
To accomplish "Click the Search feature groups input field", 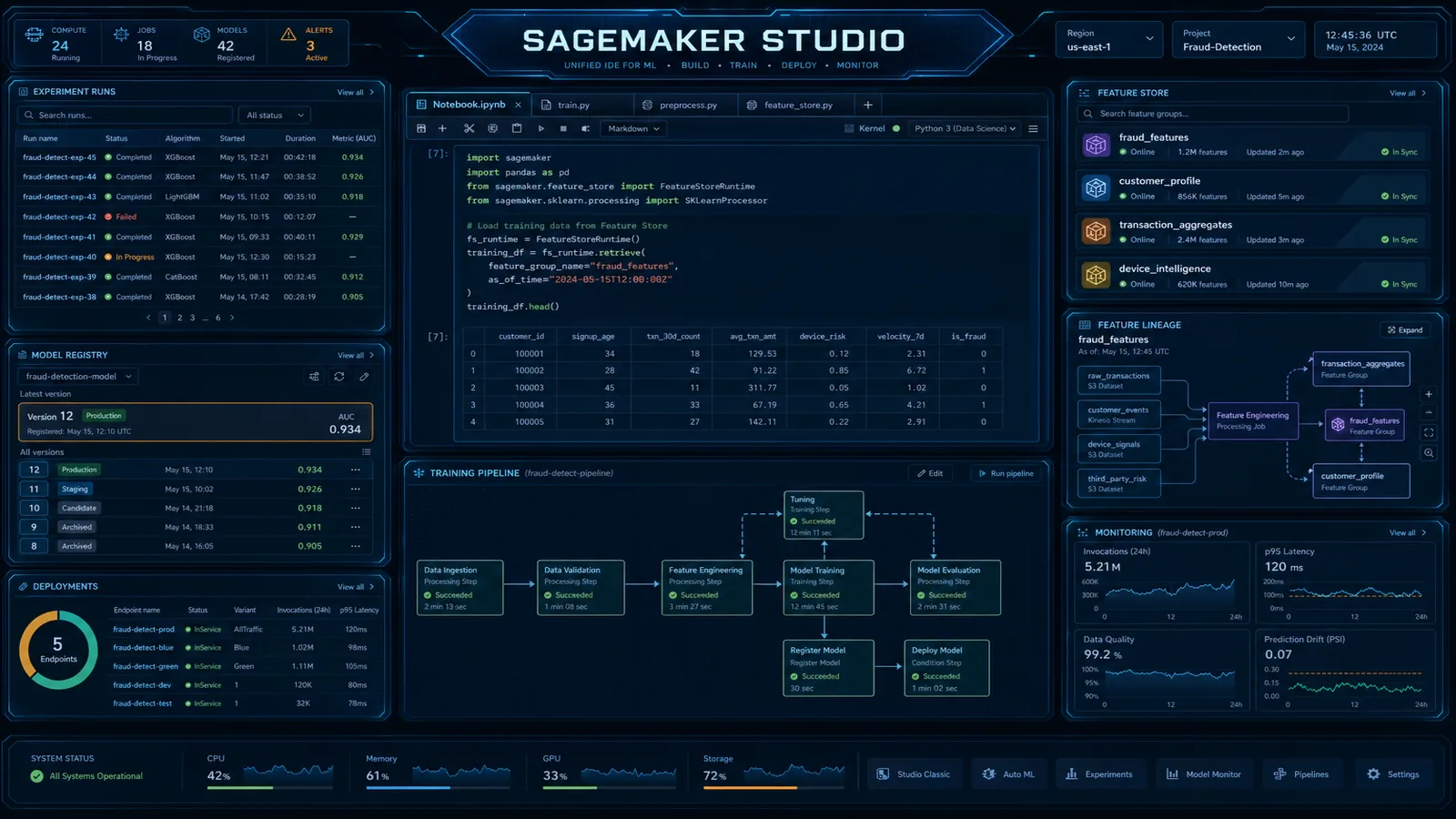I will pos(1210,113).
